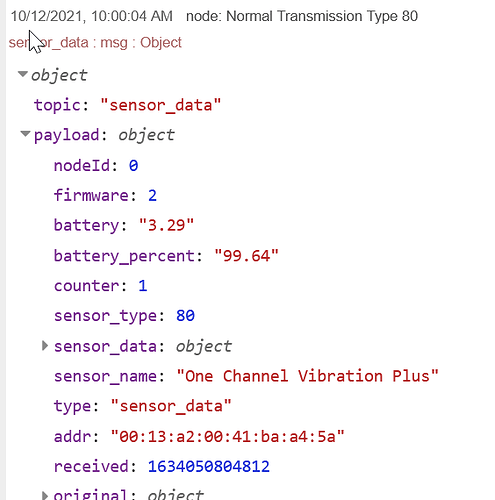The height and width of the screenshot is (500, 495).
Task: Select the topic "sensor_data" value
Action: click(161, 105)
